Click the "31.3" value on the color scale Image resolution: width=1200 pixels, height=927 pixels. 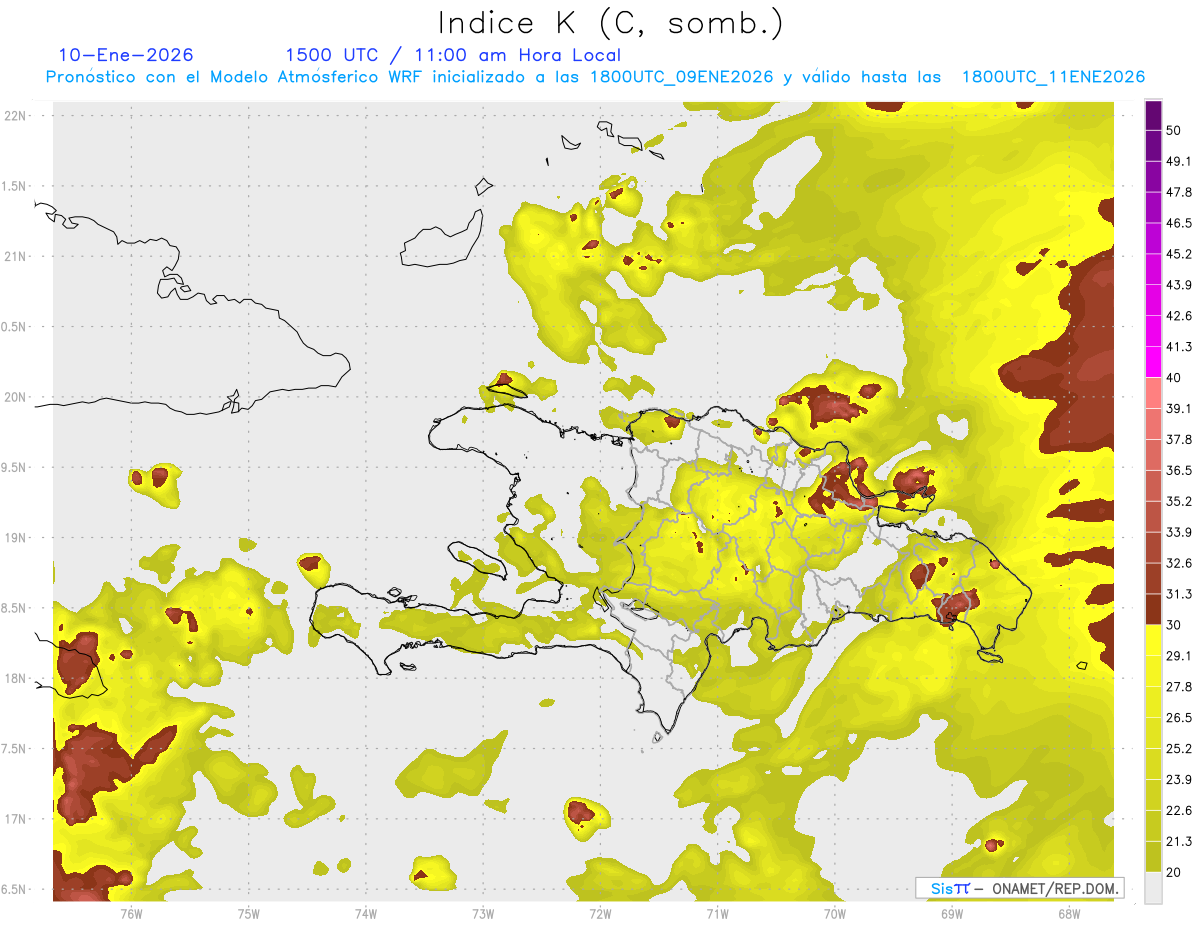tap(1178, 594)
